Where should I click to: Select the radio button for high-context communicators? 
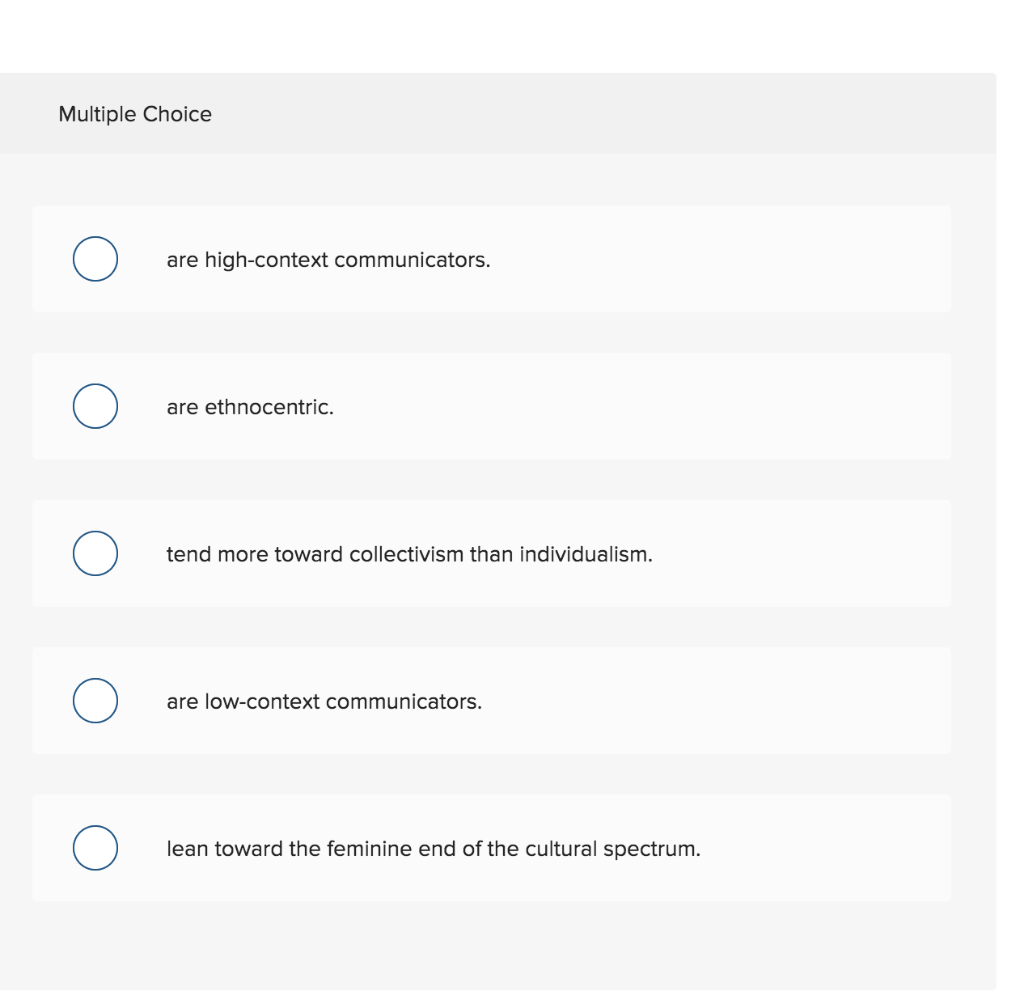(95, 259)
